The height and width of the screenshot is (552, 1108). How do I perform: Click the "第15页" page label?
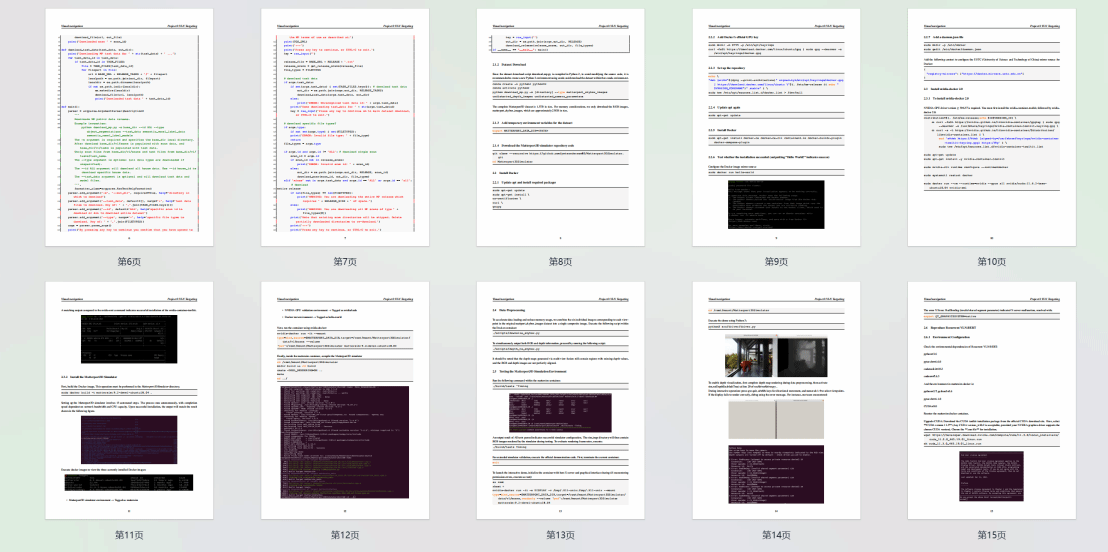pos(991,535)
